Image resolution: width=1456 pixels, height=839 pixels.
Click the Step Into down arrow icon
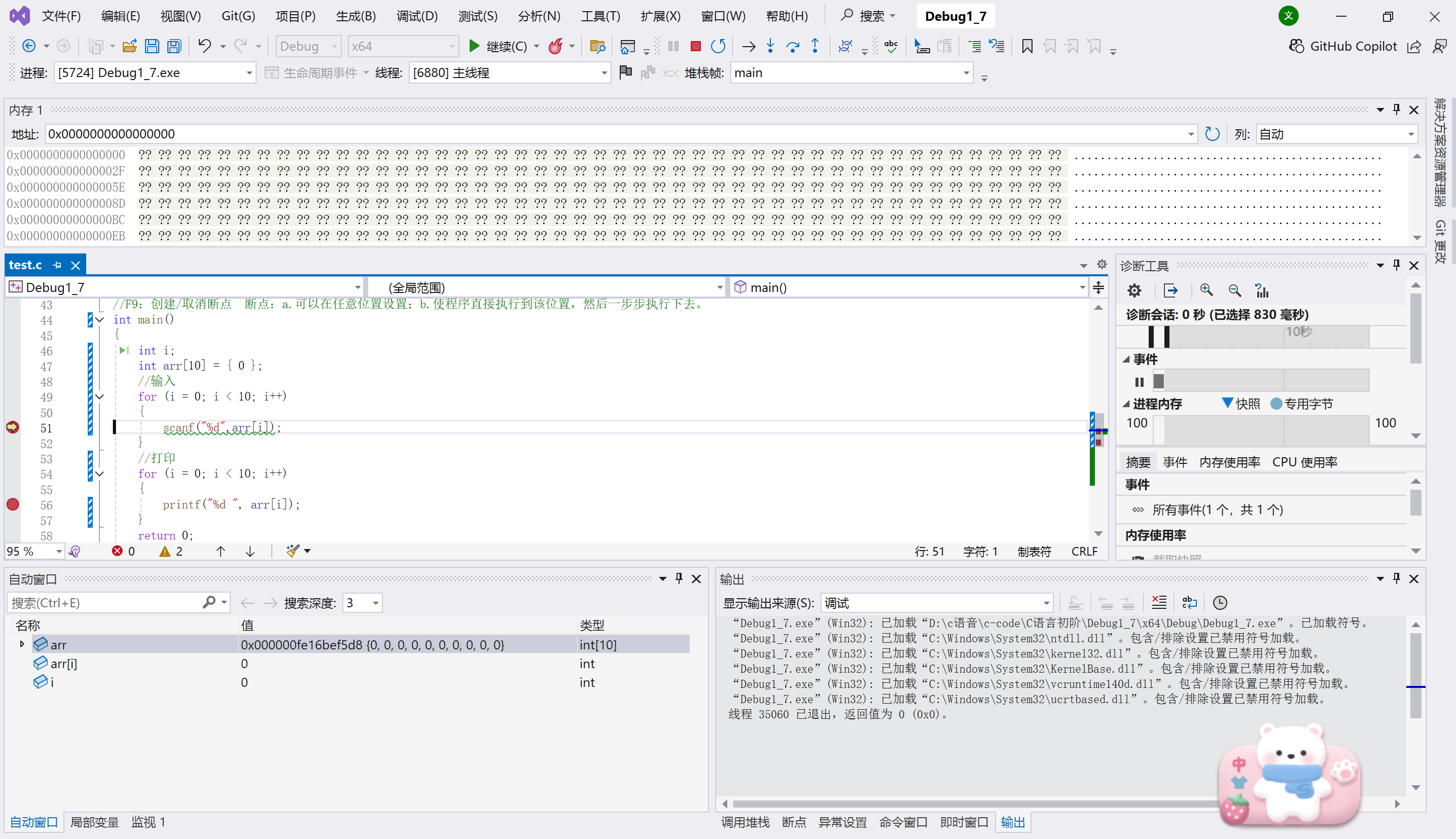(x=771, y=46)
